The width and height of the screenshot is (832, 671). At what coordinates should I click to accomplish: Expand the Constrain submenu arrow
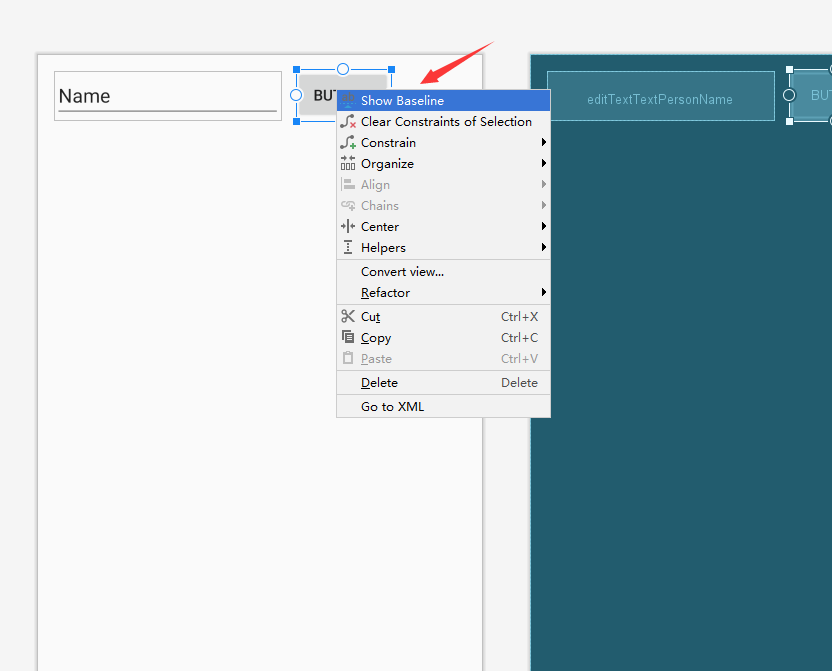click(543, 143)
